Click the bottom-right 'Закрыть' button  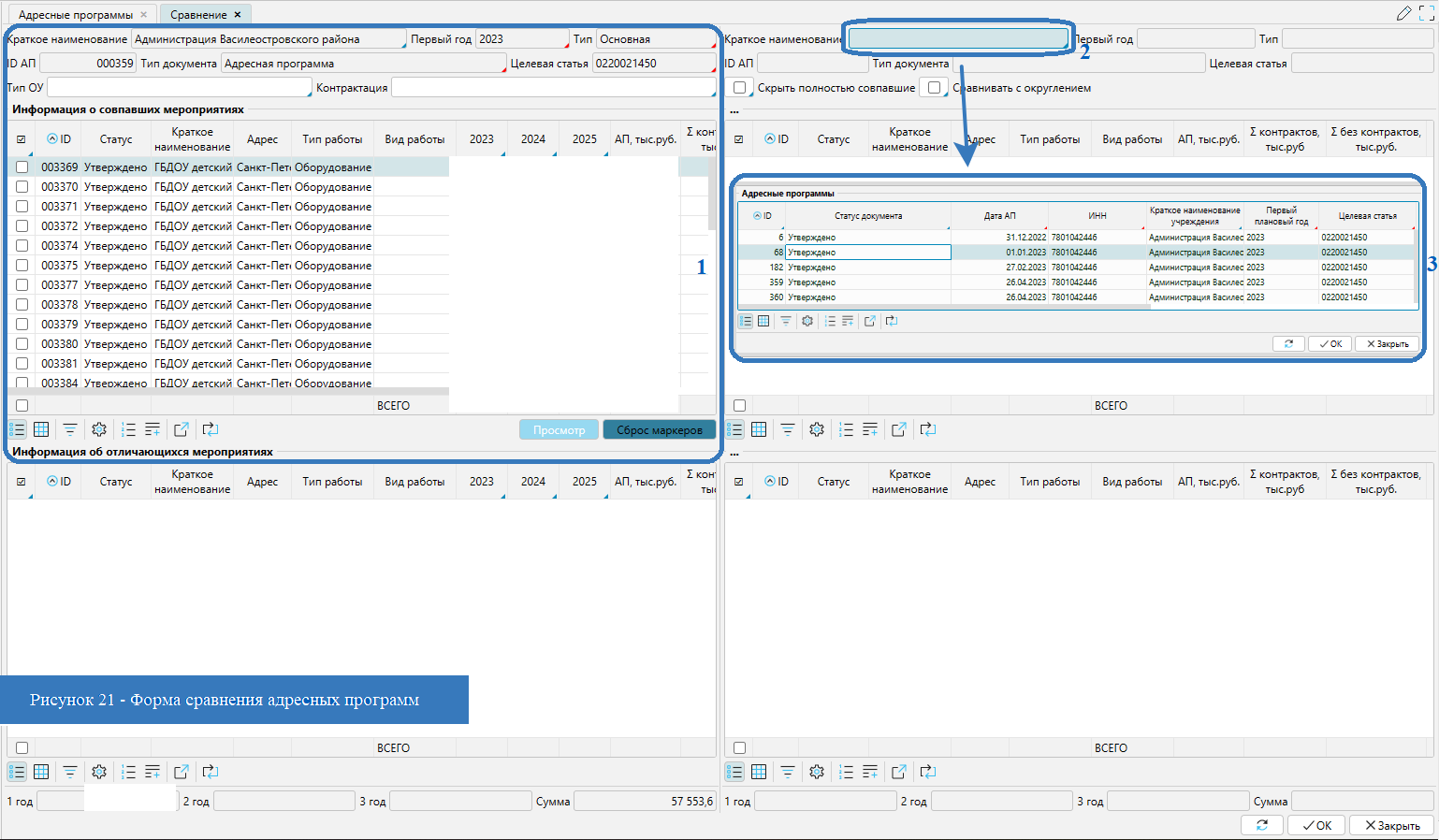(1392, 825)
